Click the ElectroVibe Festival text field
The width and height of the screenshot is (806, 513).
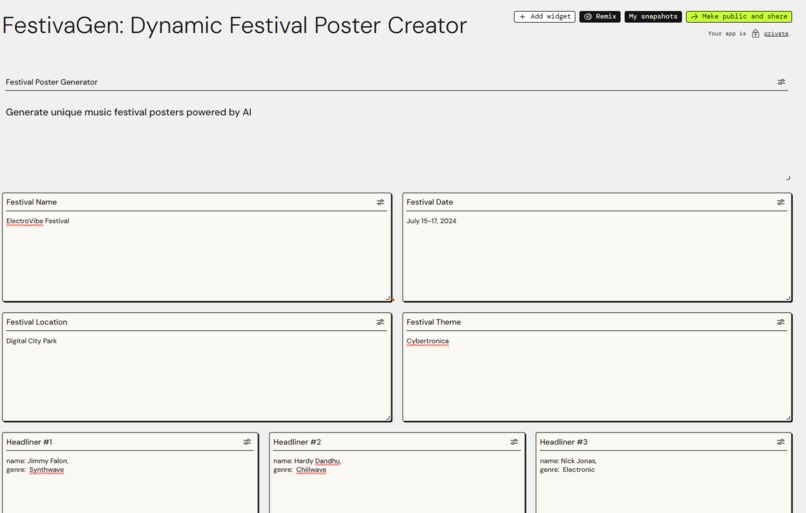tap(195, 255)
